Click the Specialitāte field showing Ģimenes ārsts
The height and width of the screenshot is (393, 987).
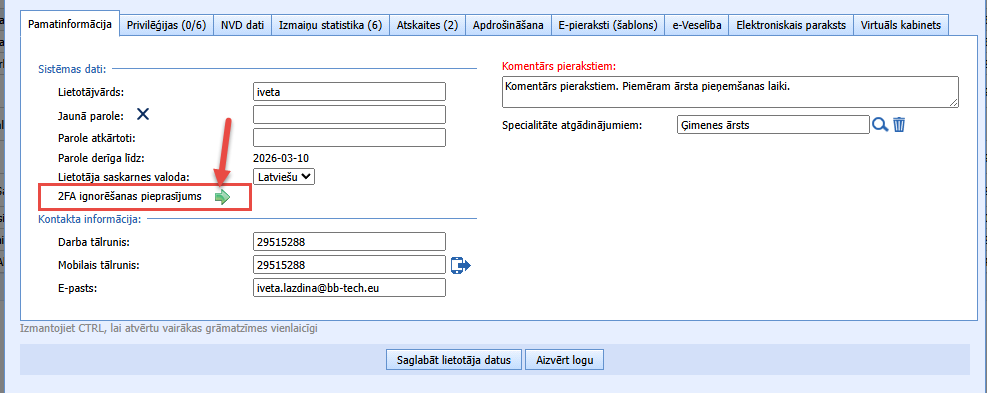point(773,125)
